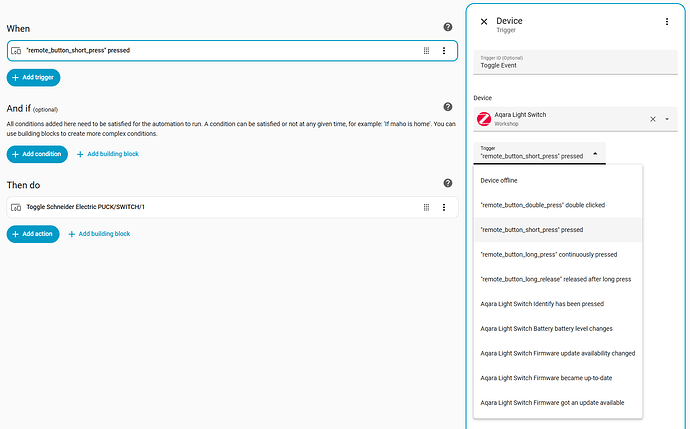690x429 pixels.
Task: Click the drag handle on the trigger row
Action: (426, 50)
